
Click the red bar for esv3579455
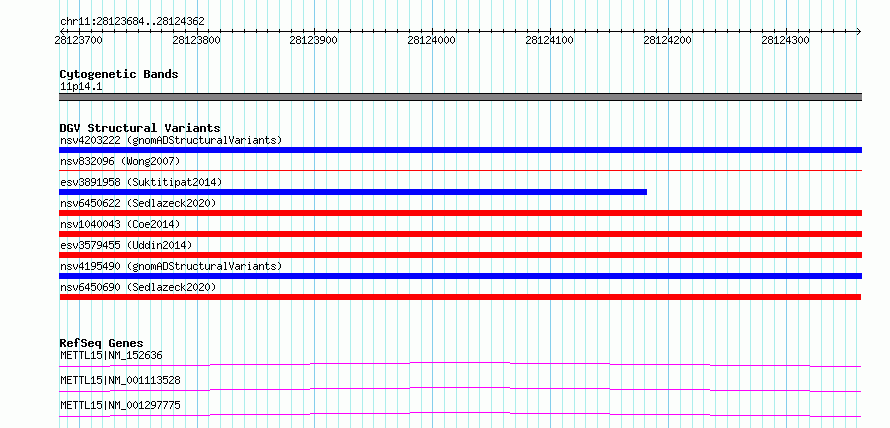[460, 255]
